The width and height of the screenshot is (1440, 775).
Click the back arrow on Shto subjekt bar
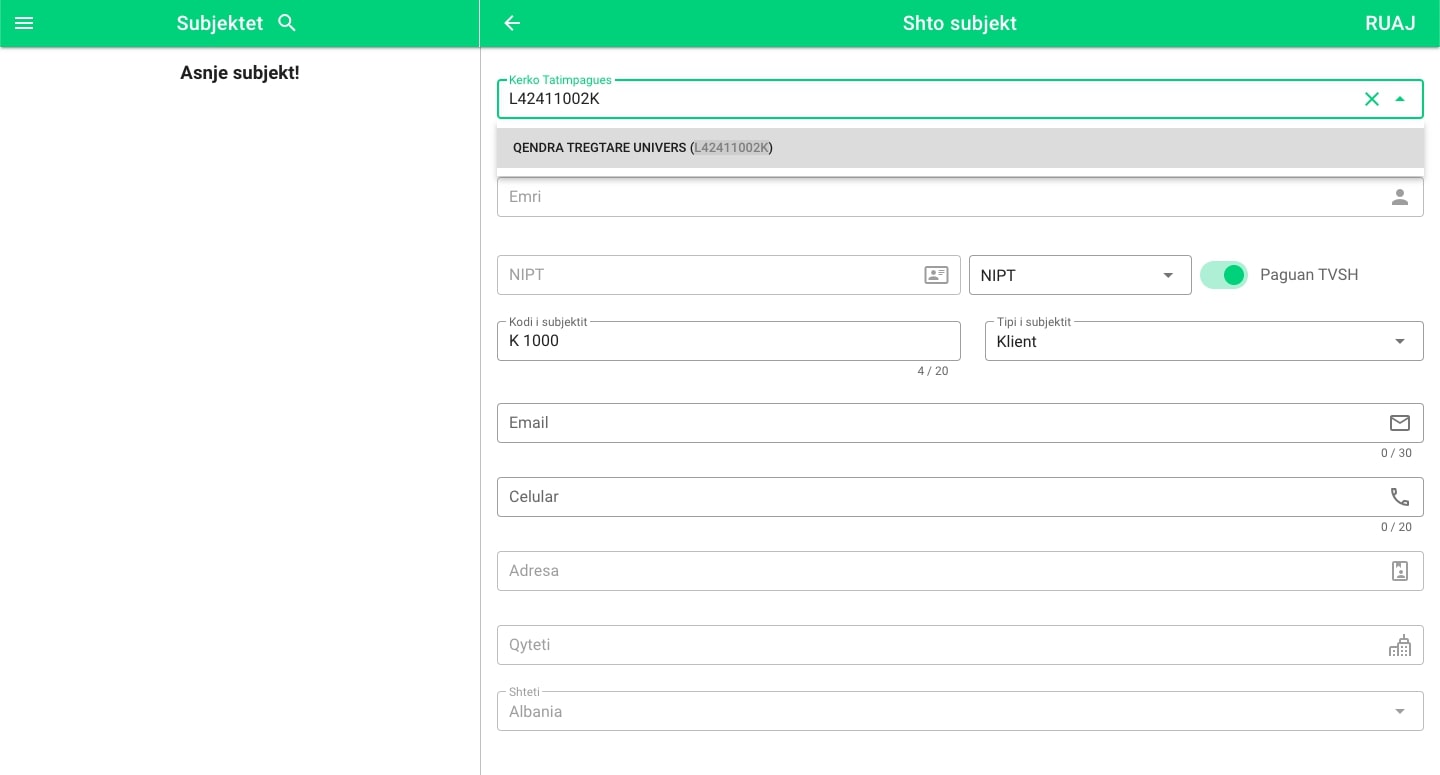coord(512,23)
